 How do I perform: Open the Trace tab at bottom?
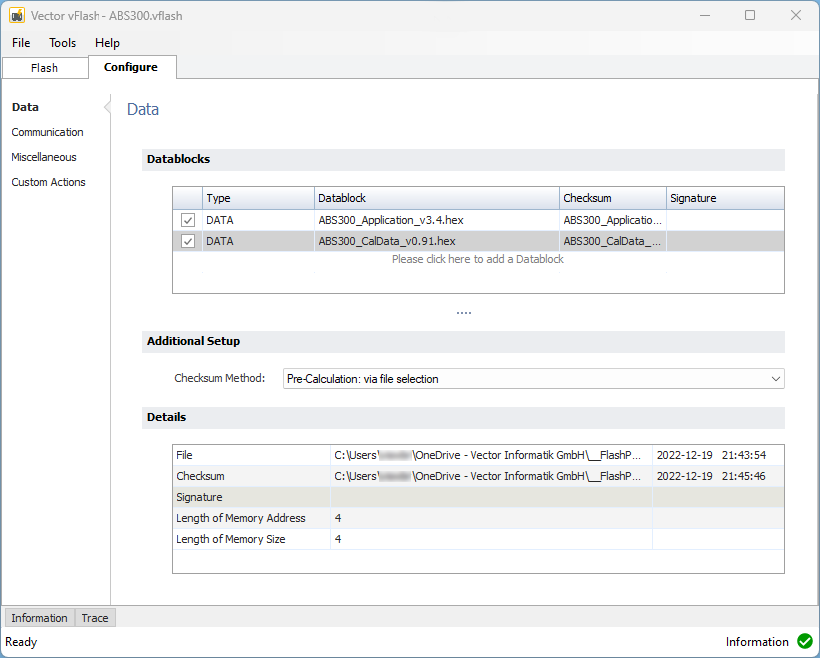coord(95,618)
